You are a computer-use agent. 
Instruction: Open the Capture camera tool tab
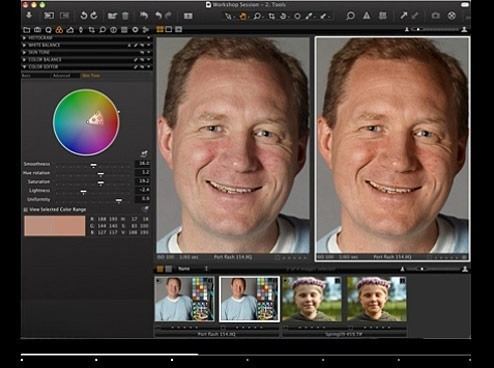coord(37,30)
